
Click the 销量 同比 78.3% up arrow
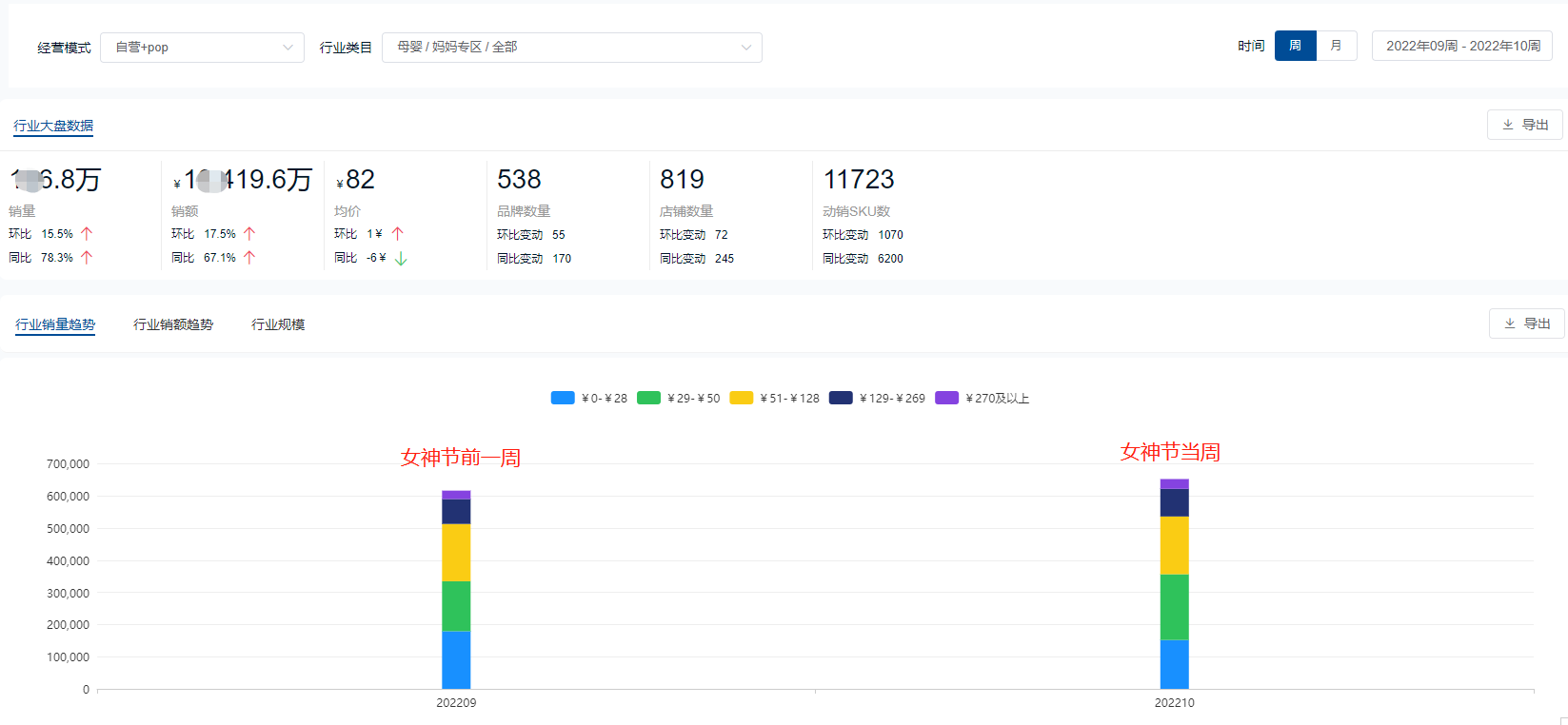[x=87, y=257]
